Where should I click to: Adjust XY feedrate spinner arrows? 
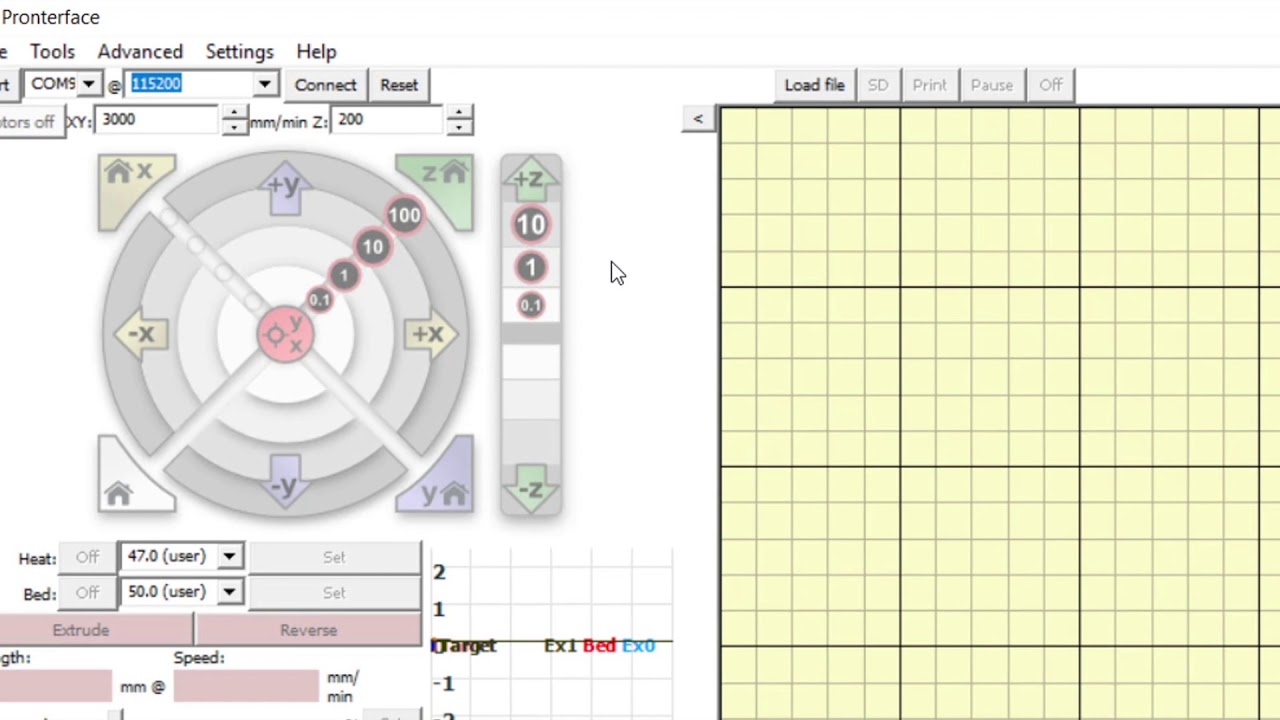click(x=234, y=120)
